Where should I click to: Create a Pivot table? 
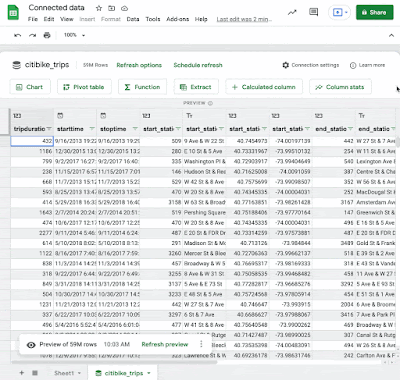point(84,87)
